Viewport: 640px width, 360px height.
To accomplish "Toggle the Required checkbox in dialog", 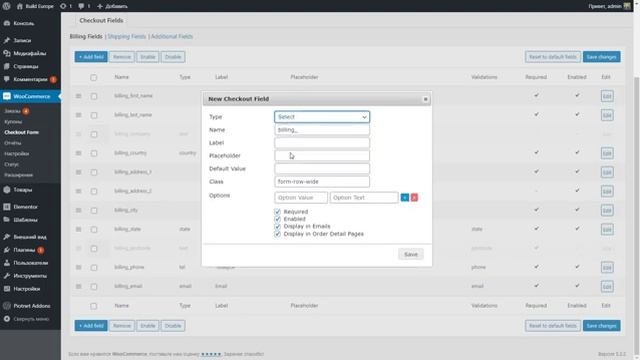I will [x=278, y=211].
